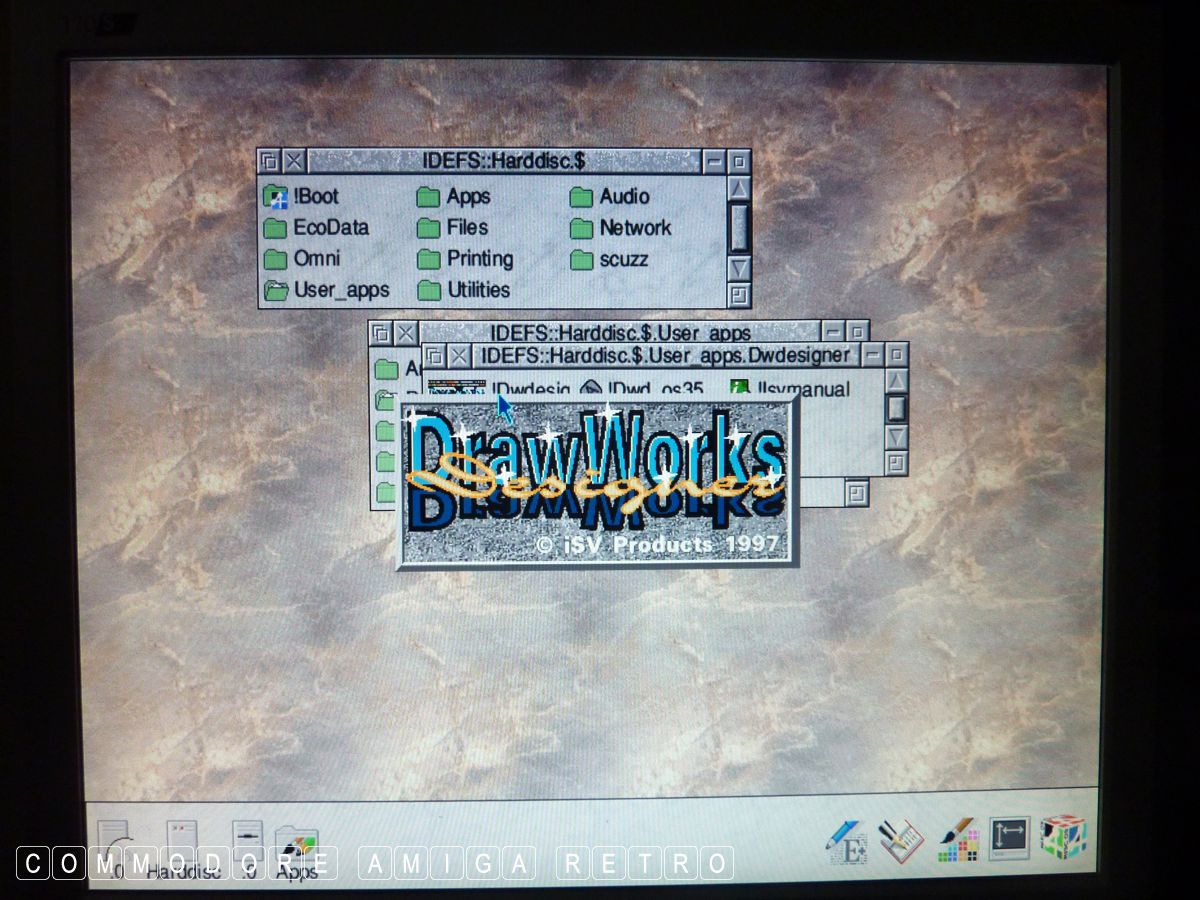Click the colourful cube task manager icon
The image size is (1200, 900).
[x=1062, y=838]
